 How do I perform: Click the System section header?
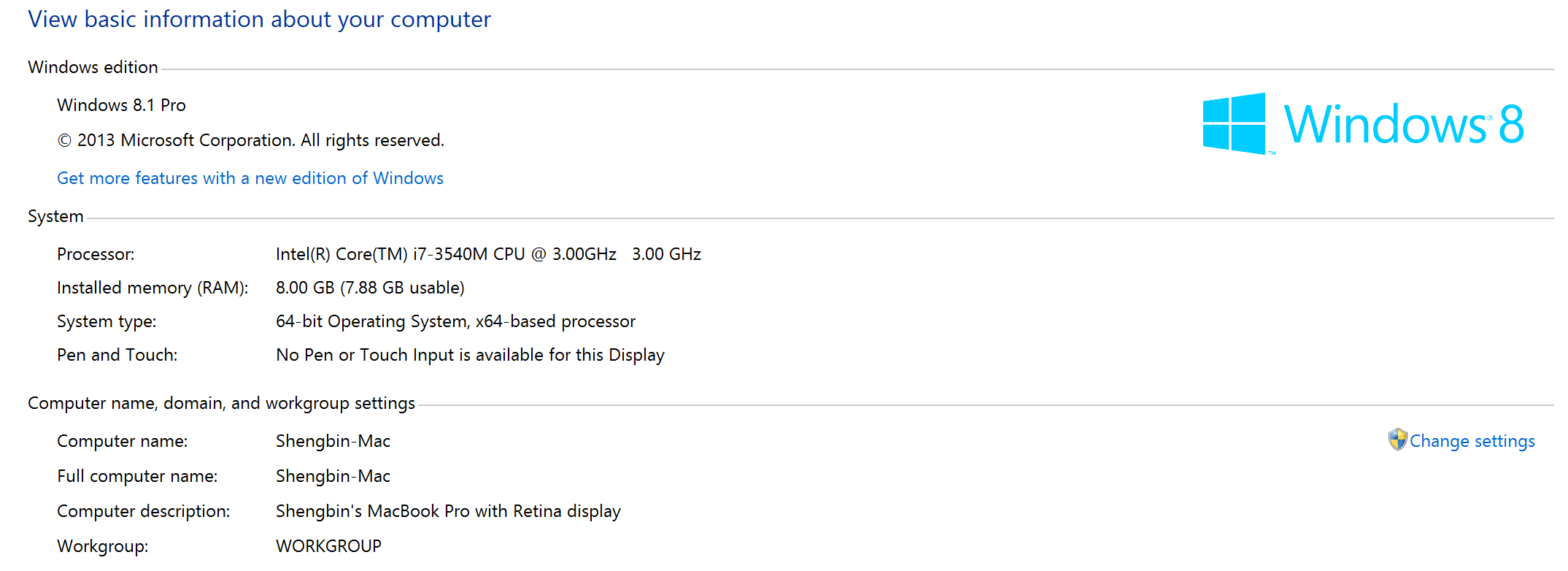tap(55, 216)
